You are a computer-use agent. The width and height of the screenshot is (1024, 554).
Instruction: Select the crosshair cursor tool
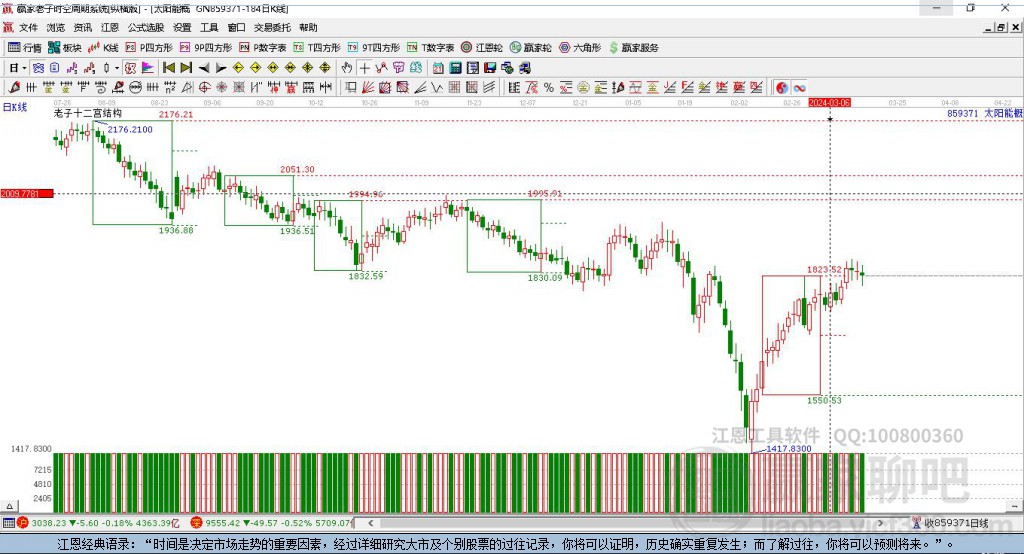tap(364, 68)
